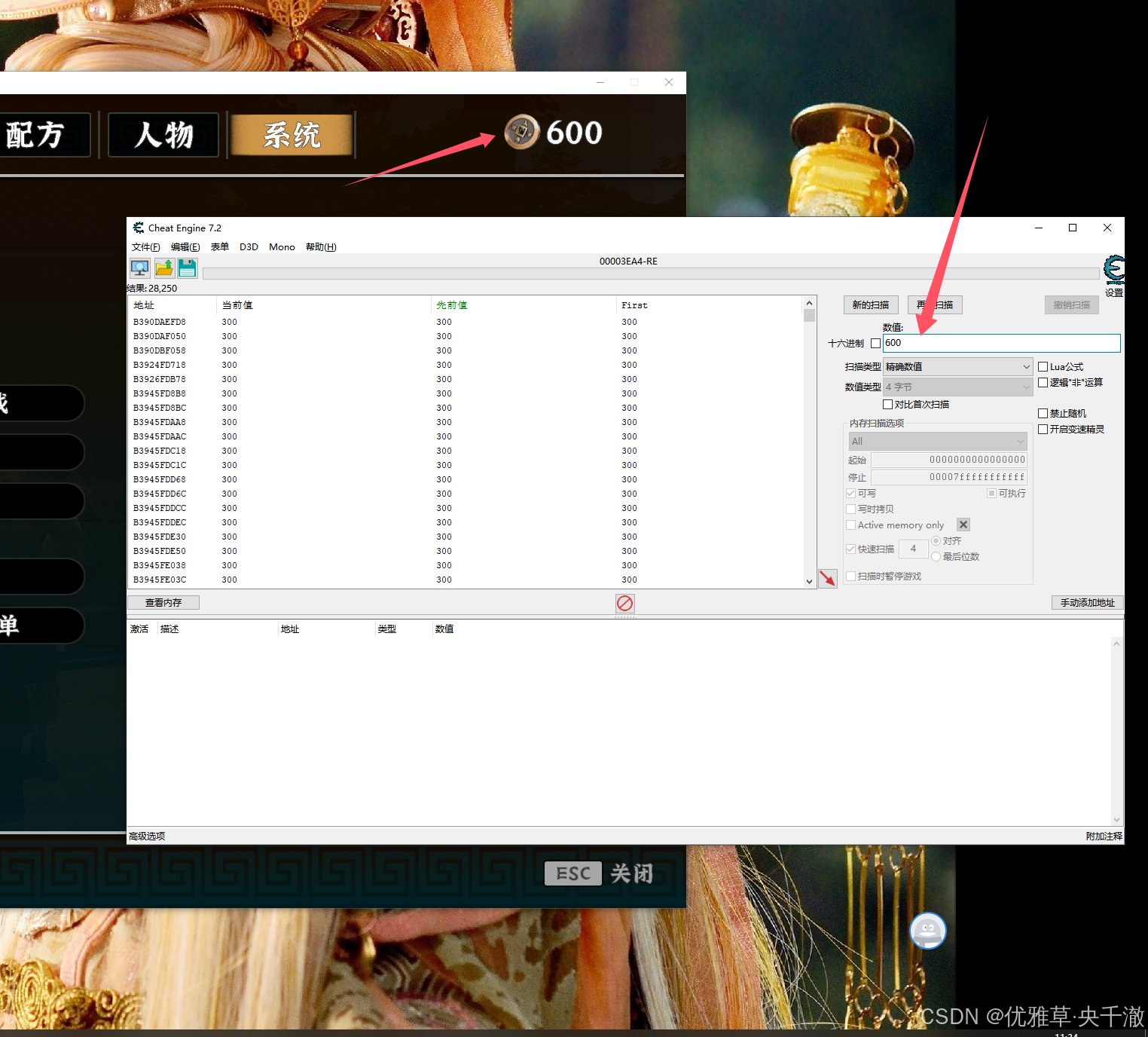Click the 手动添加地址 button

click(1088, 603)
